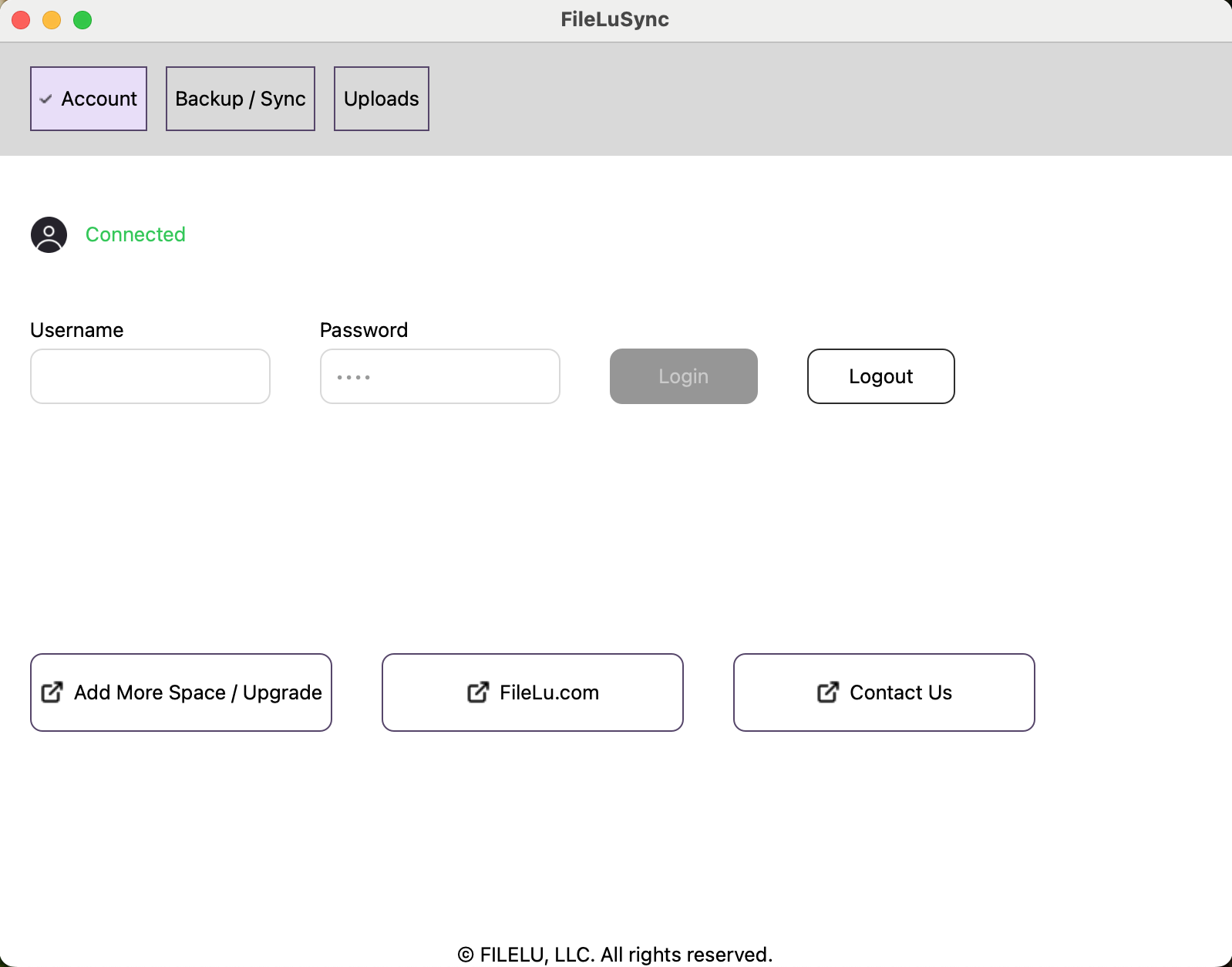Click the Connected status text
The height and width of the screenshot is (967, 1232).
(x=136, y=234)
